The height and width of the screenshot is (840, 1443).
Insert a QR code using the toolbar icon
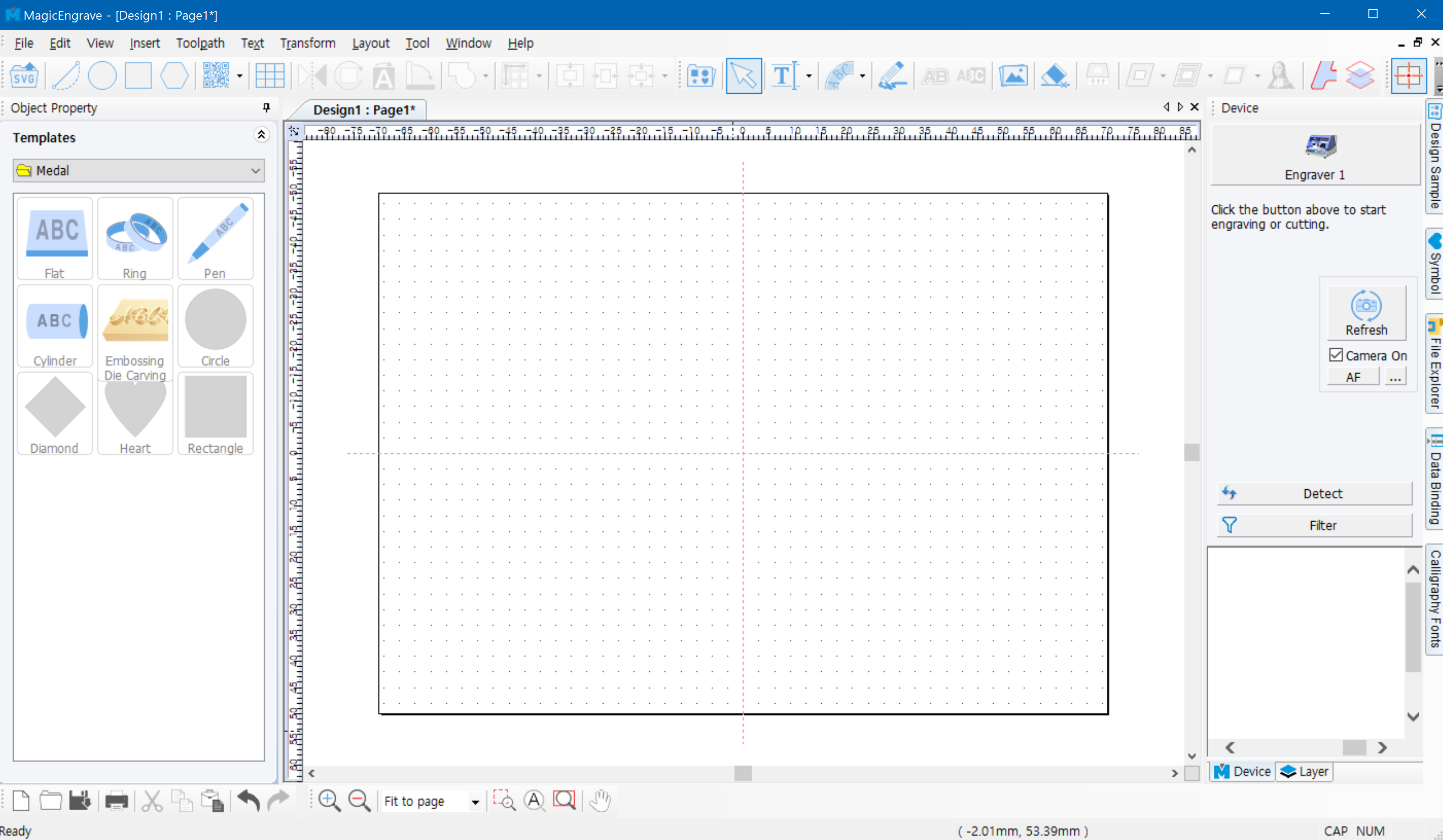(216, 75)
